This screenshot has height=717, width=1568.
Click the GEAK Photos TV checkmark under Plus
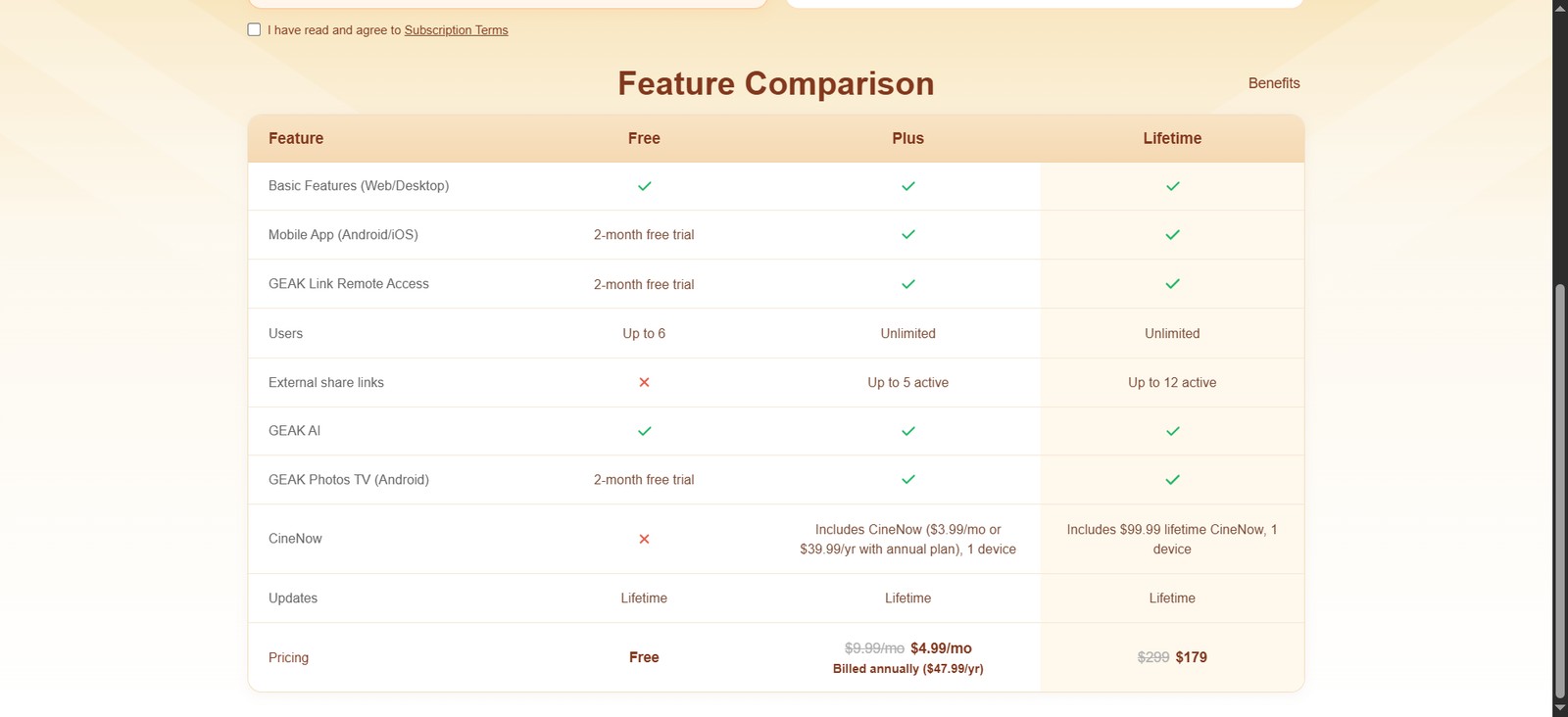[x=908, y=480]
